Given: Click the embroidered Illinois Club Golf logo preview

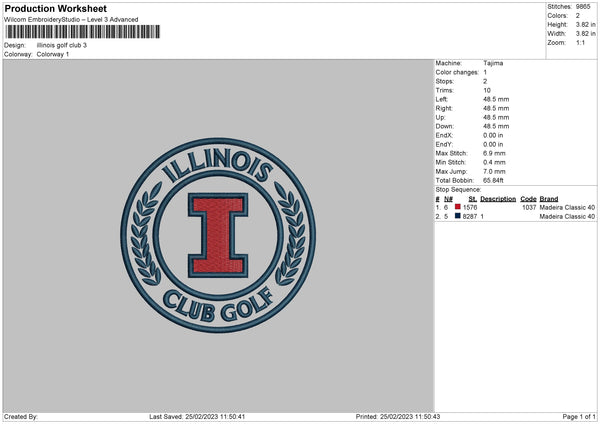Looking at the screenshot, I should (x=218, y=235).
